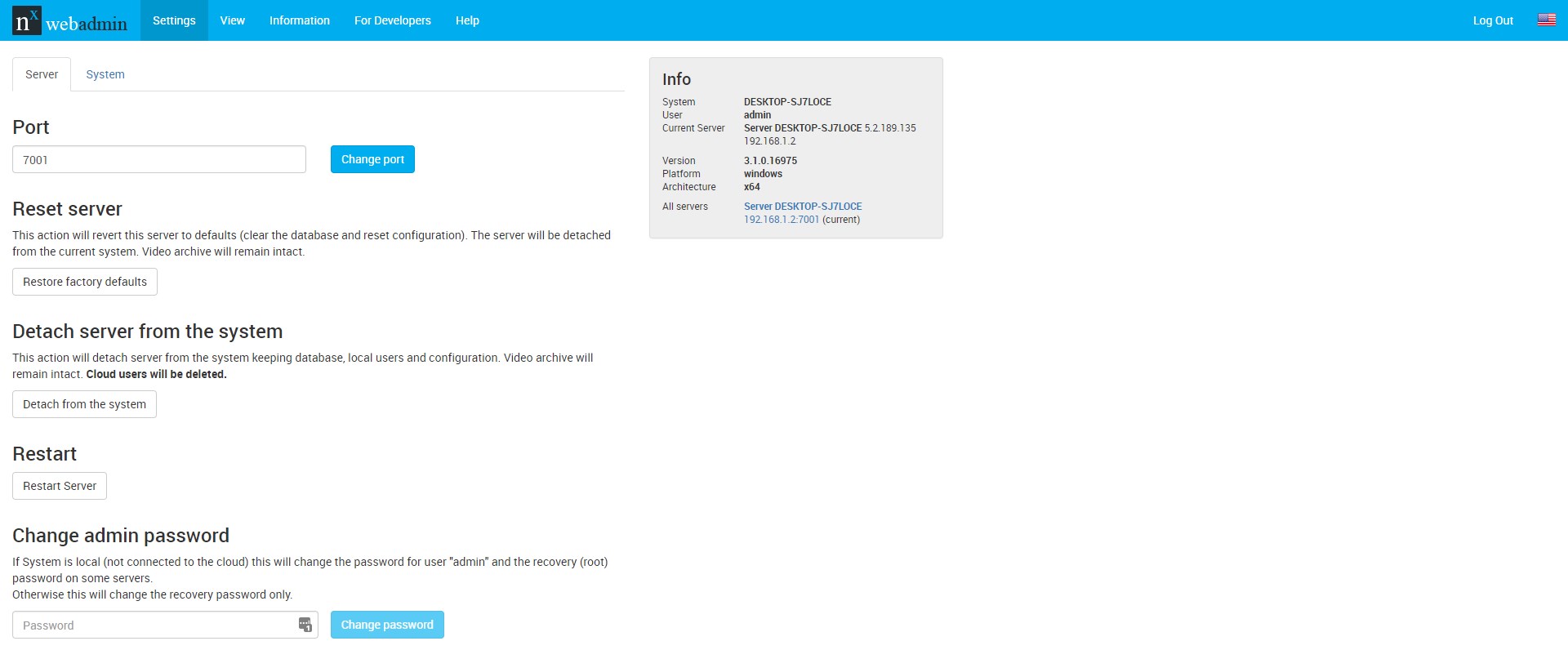Select the Server tab
Image resolution: width=1568 pixels, height=650 pixels.
click(x=42, y=74)
